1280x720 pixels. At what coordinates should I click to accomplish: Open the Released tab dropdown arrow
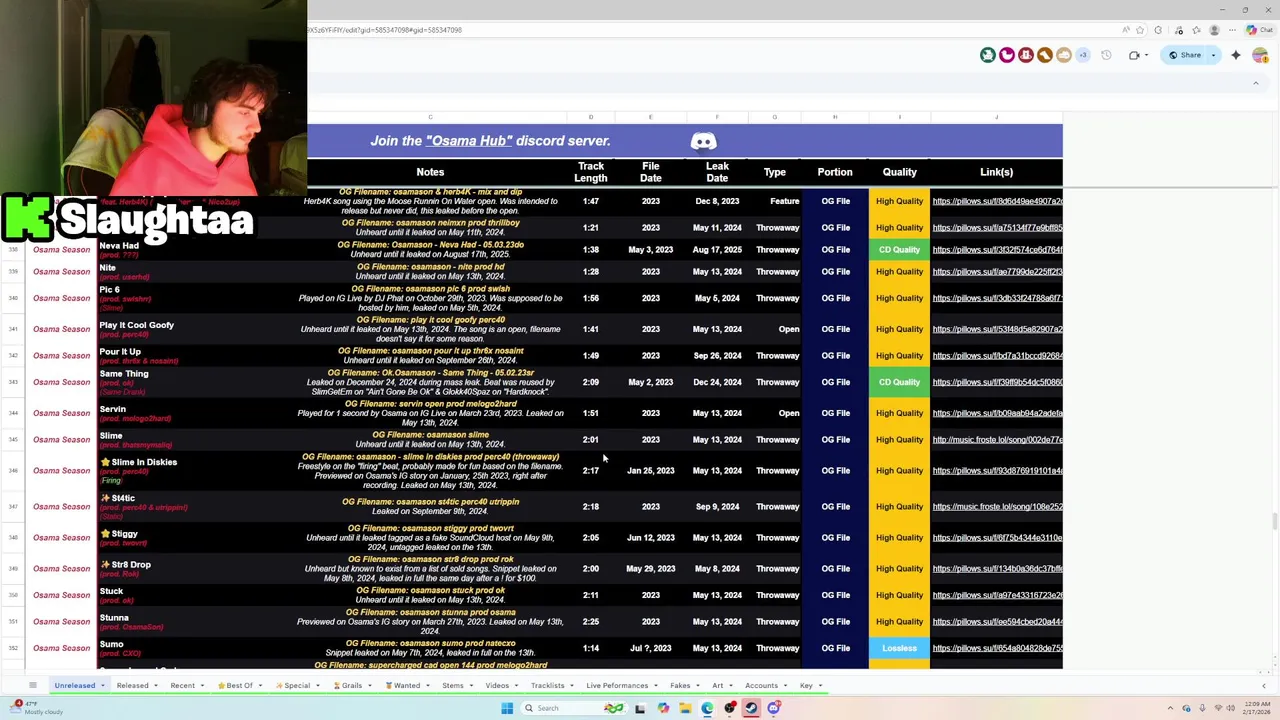pyautogui.click(x=156, y=686)
